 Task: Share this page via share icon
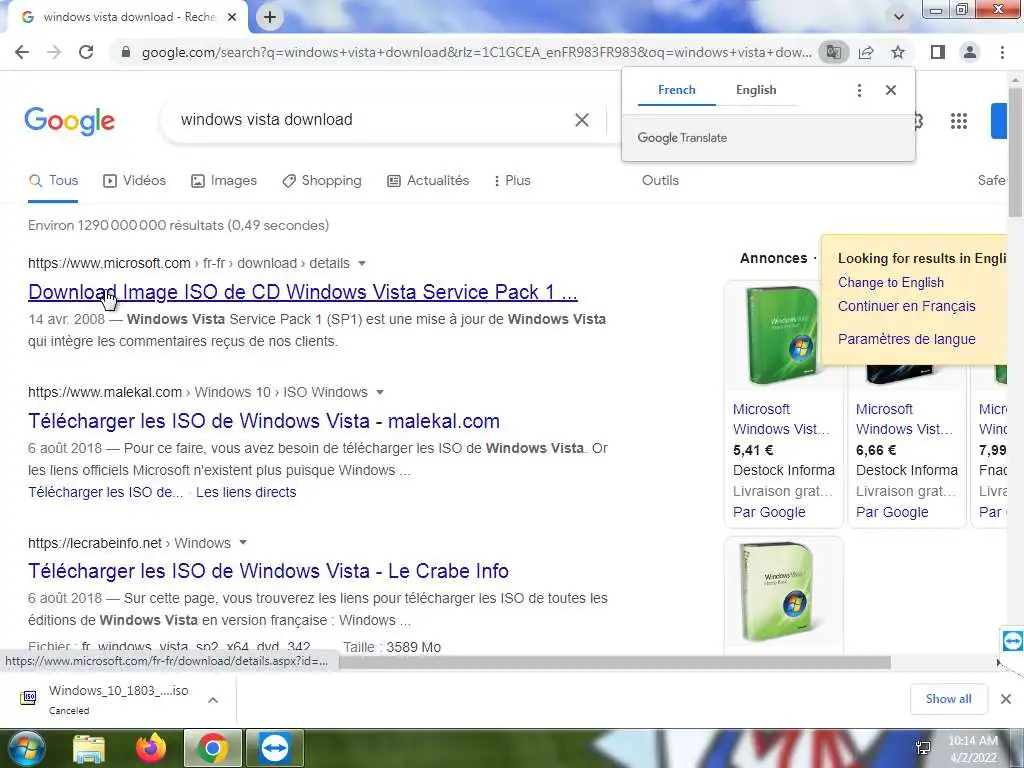(x=866, y=52)
